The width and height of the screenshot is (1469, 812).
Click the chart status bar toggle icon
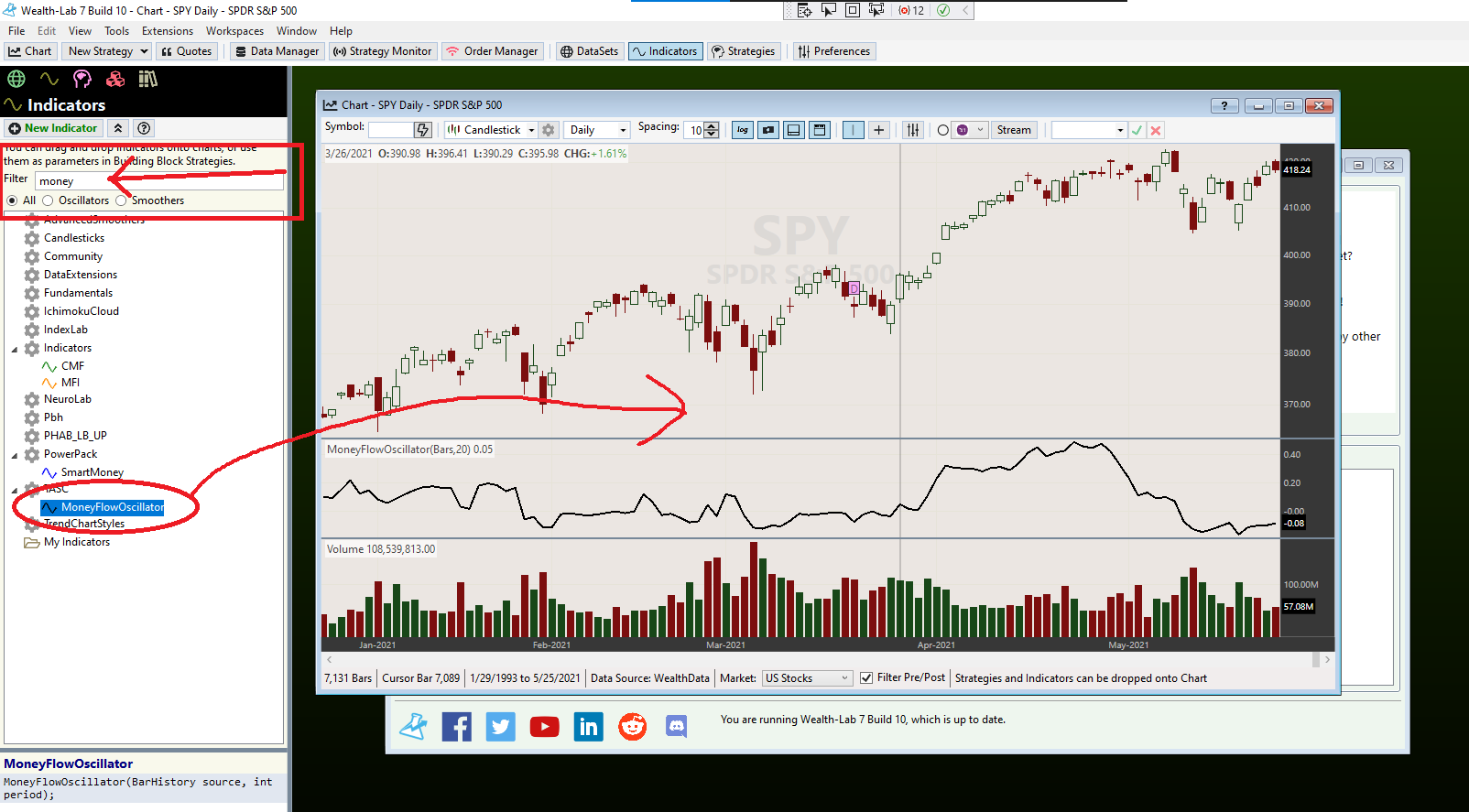pyautogui.click(x=820, y=130)
